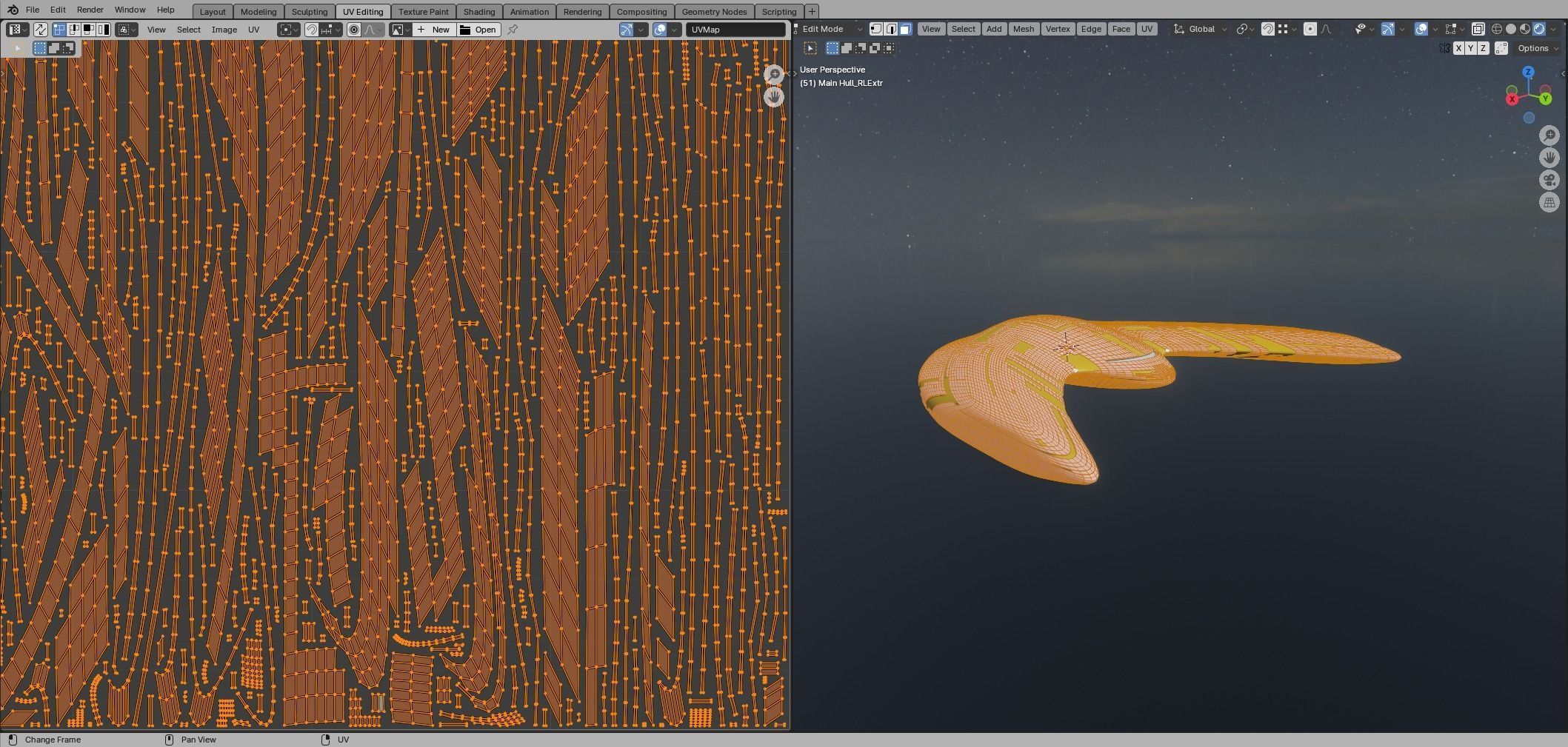Toggle snapping magnet in 3D viewport

[1268, 29]
